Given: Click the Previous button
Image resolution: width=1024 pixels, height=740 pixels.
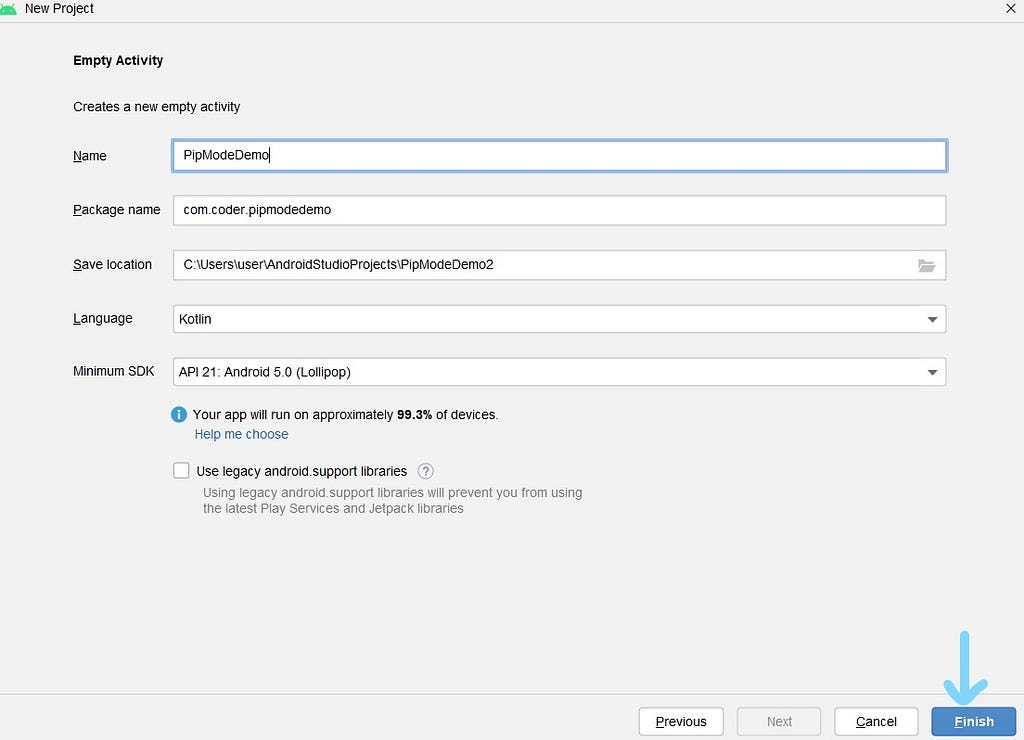Looking at the screenshot, I should pos(681,721).
